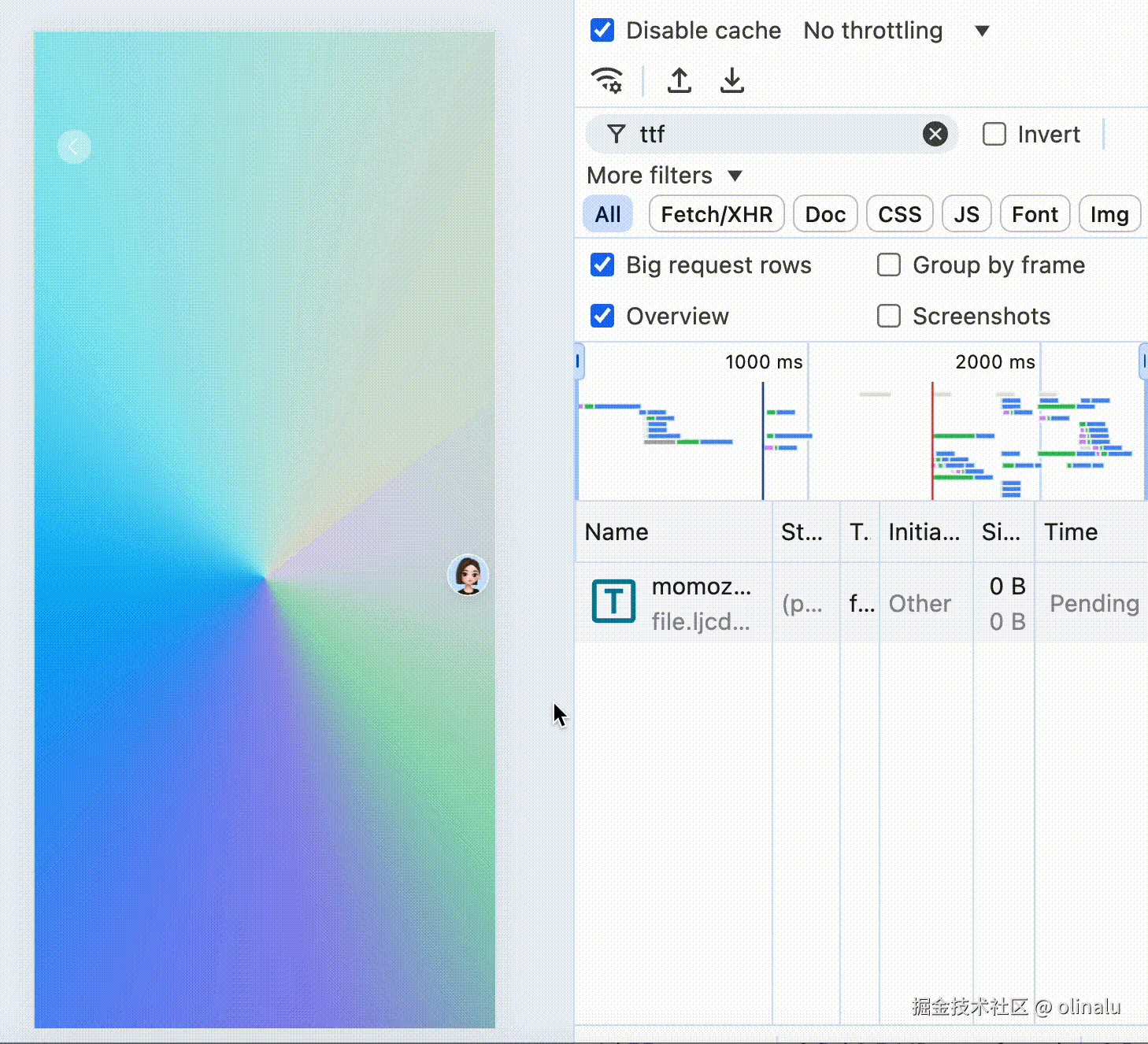The height and width of the screenshot is (1044, 1148).
Task: Sort by the Type column header
Action: (x=860, y=532)
